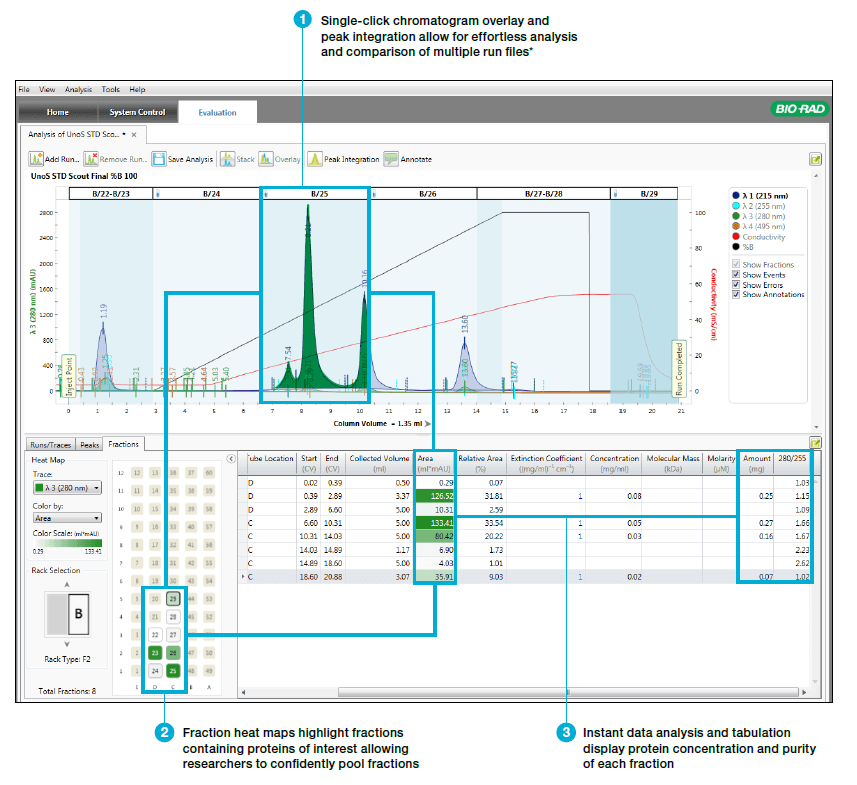Uncheck Show Events checkbox

[737, 275]
